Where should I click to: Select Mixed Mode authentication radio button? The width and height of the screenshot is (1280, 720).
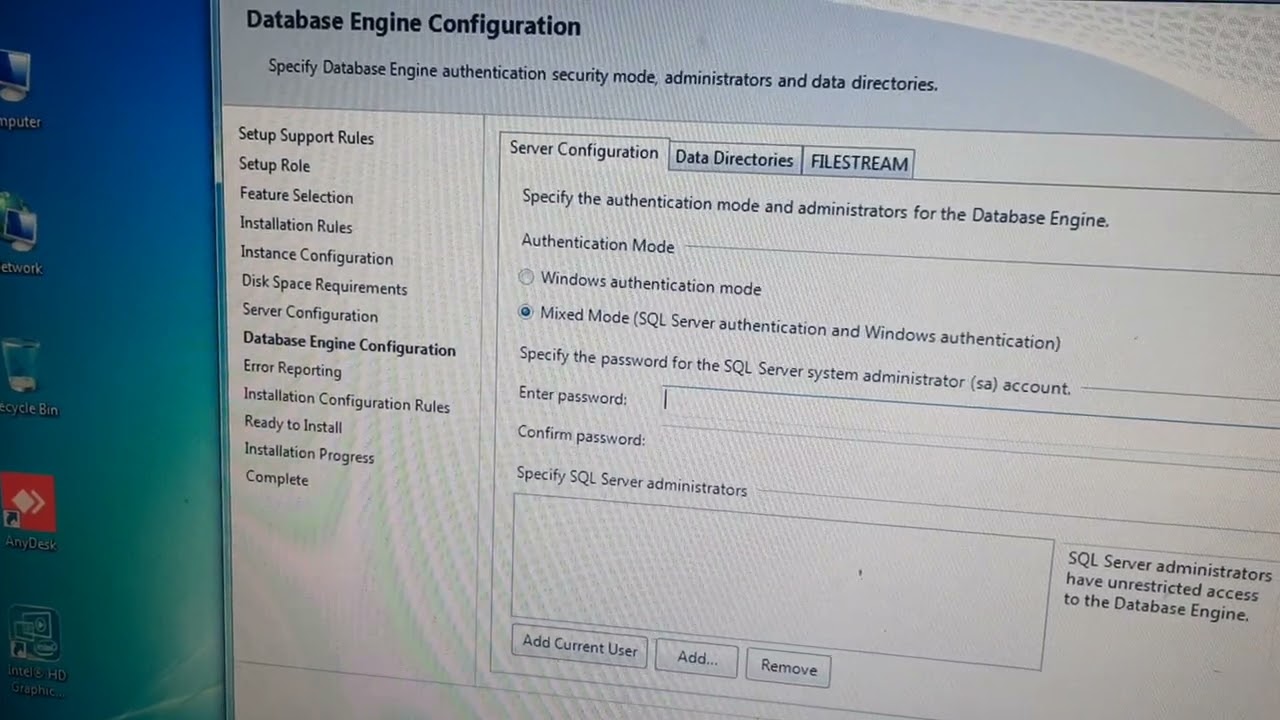click(x=526, y=312)
